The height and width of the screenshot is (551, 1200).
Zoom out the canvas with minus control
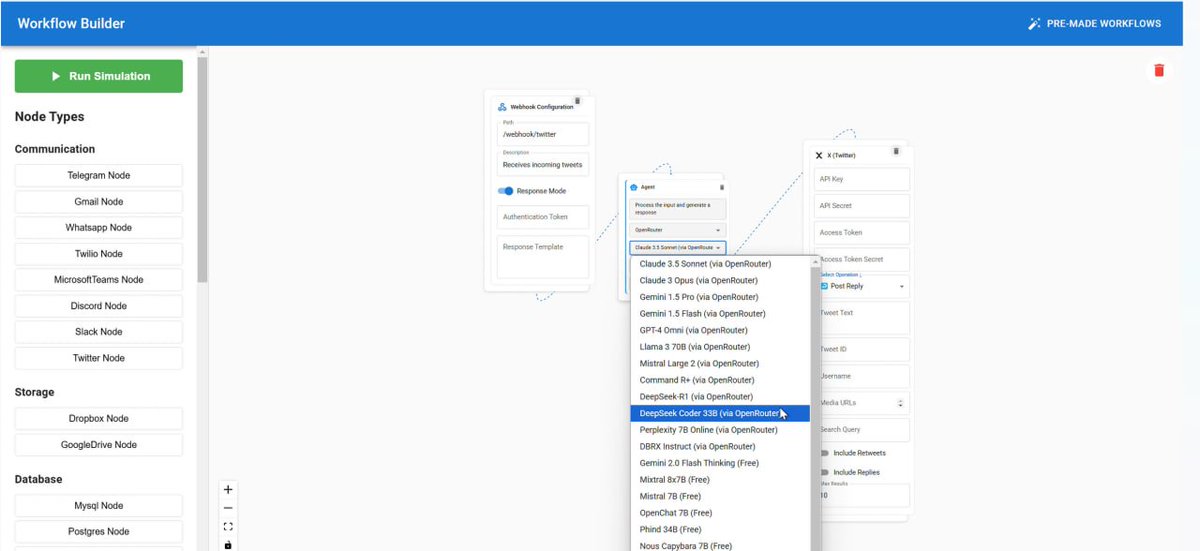[228, 508]
